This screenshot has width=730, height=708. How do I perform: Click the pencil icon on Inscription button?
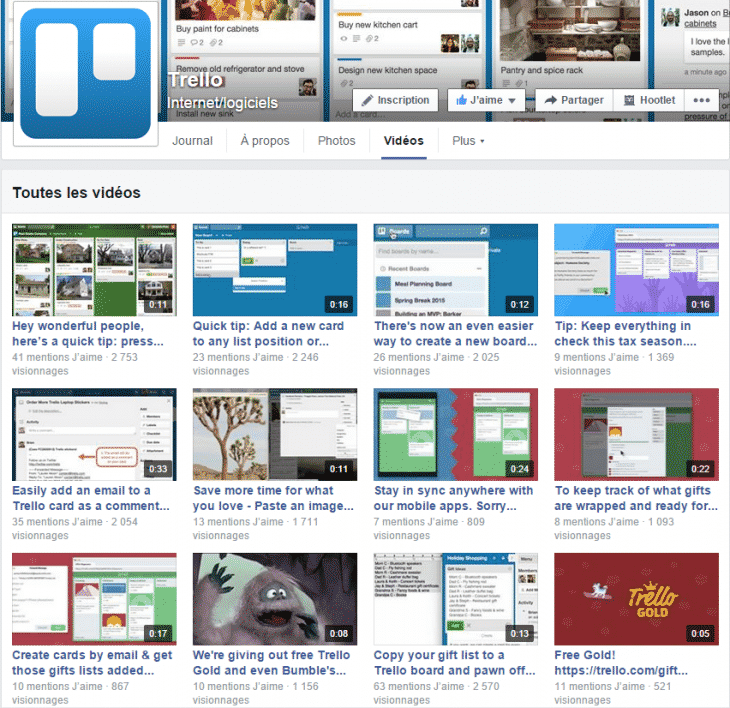pyautogui.click(x=367, y=100)
